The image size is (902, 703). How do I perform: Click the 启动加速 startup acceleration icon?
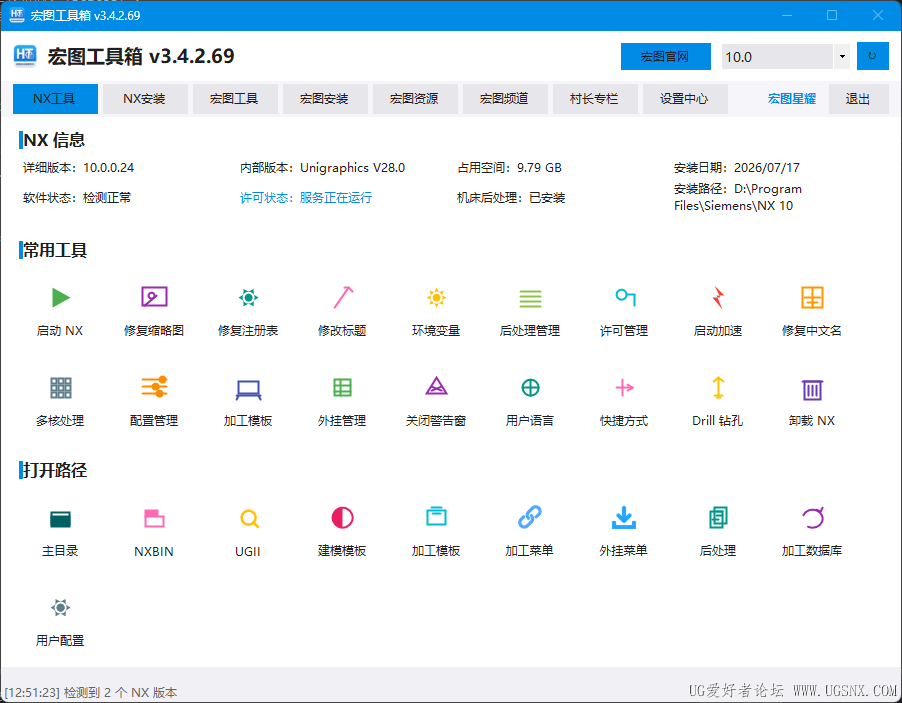click(718, 297)
